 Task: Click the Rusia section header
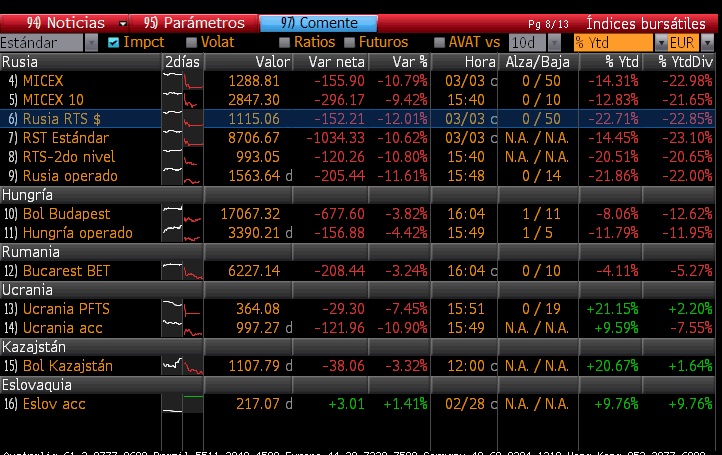pos(81,62)
